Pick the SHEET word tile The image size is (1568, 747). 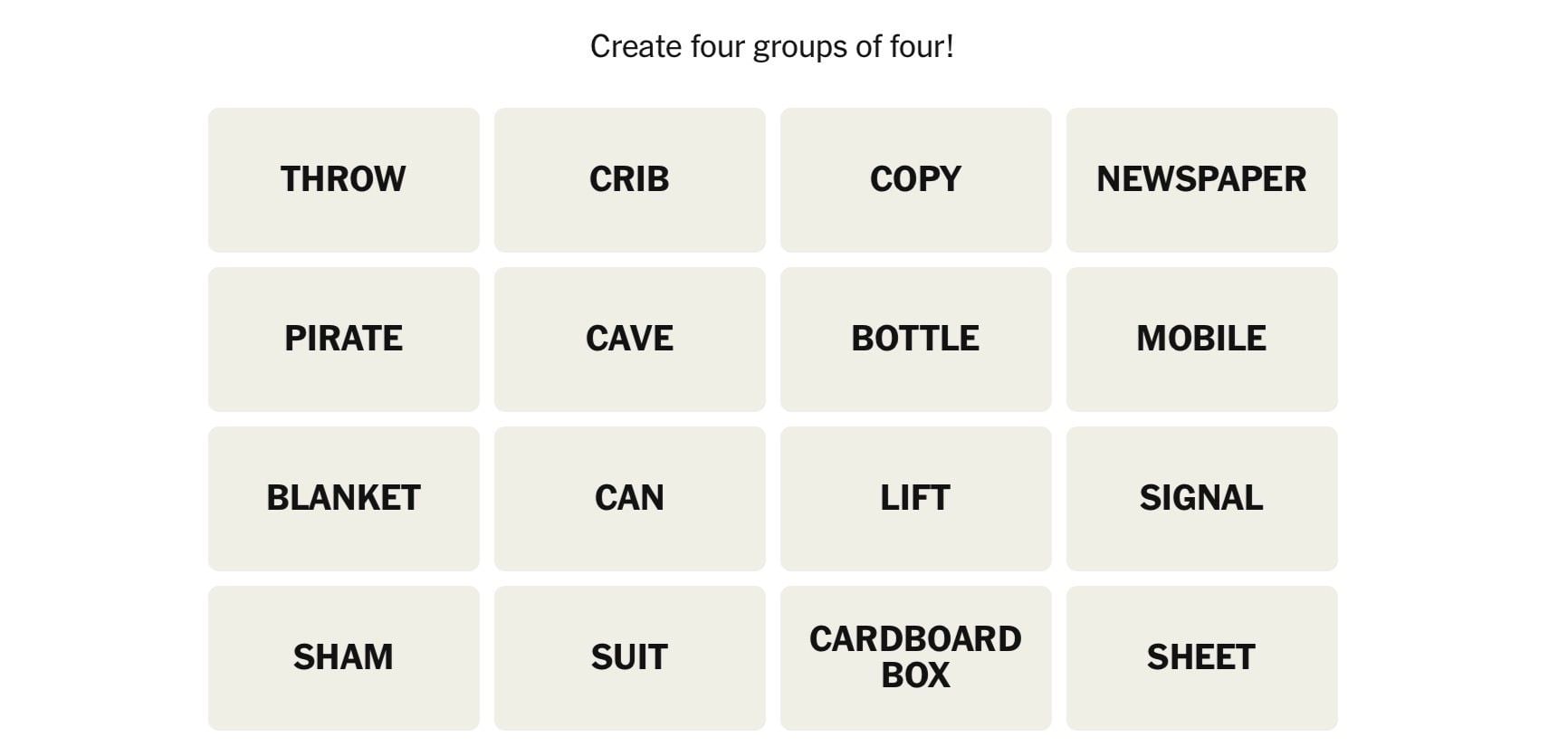(x=1201, y=657)
